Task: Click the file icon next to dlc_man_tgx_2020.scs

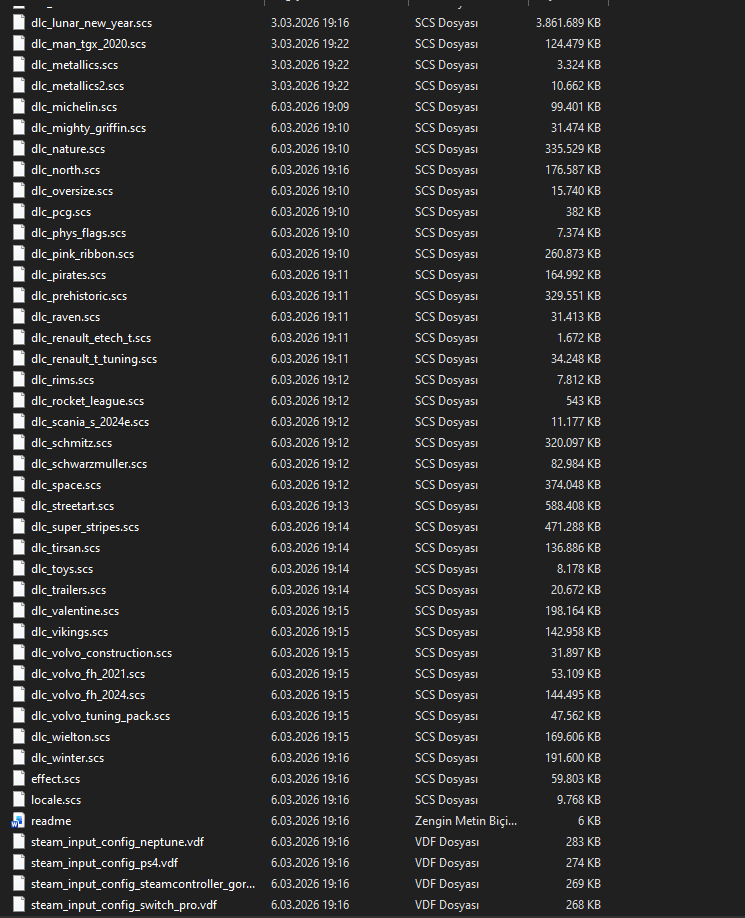Action: pyautogui.click(x=19, y=44)
